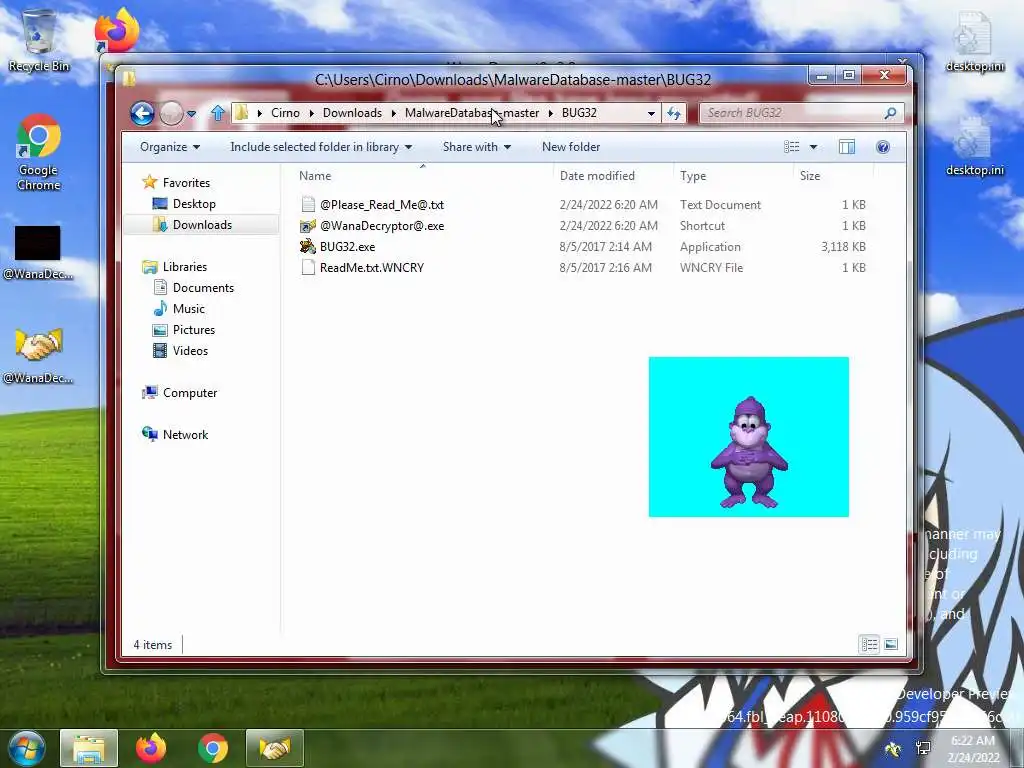
Task: Open Videos library
Action: [190, 351]
